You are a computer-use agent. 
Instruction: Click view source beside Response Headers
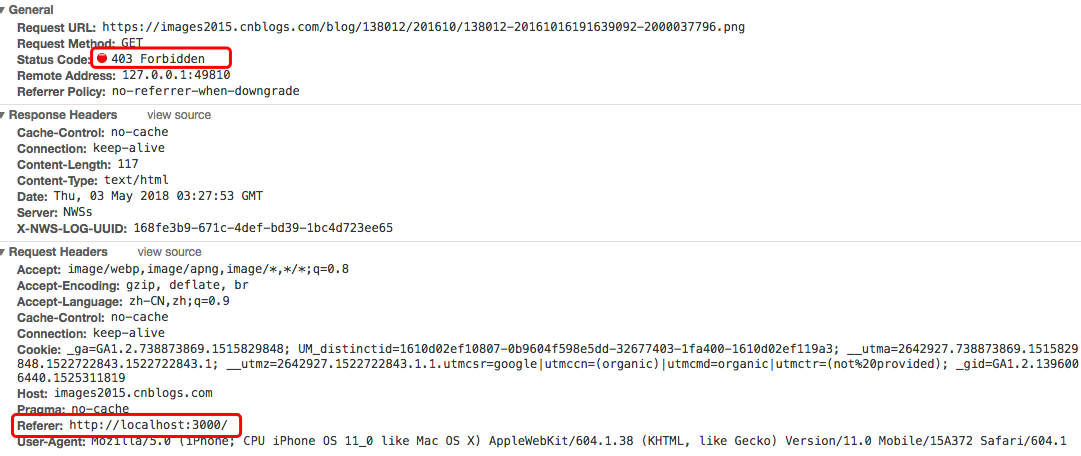point(179,115)
